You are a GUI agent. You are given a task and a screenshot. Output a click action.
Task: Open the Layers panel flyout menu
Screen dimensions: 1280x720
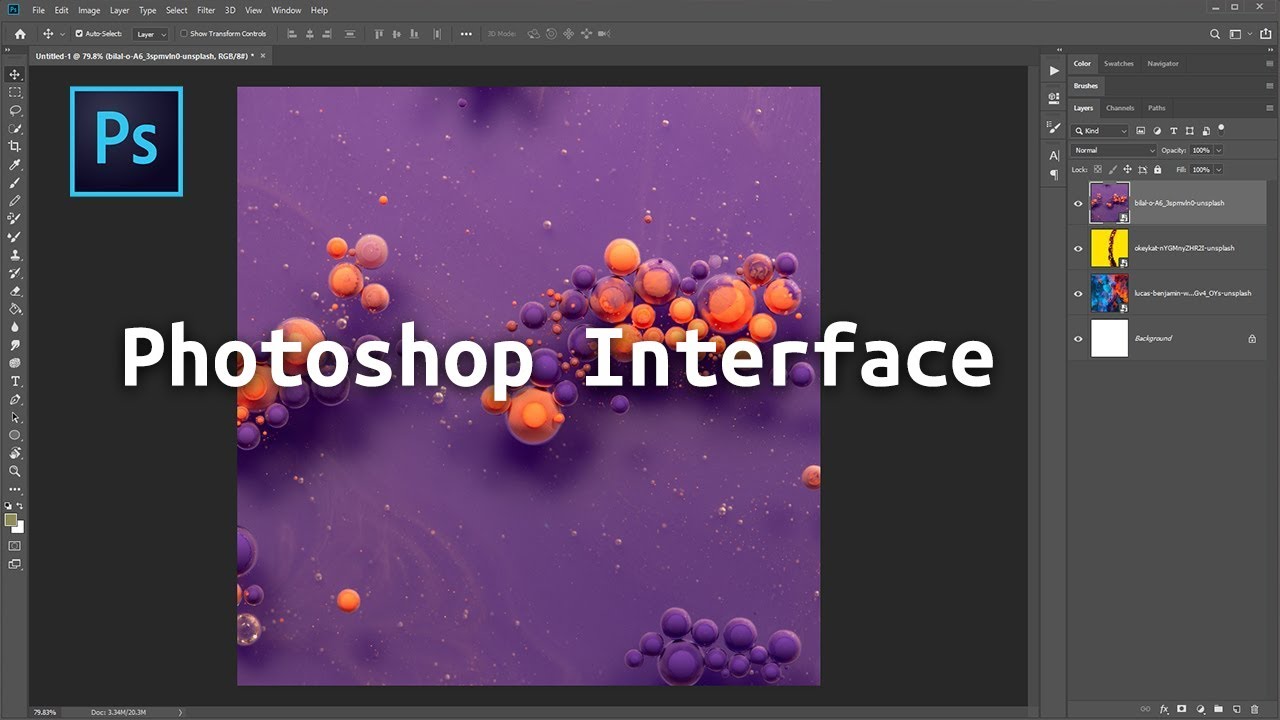(1269, 108)
